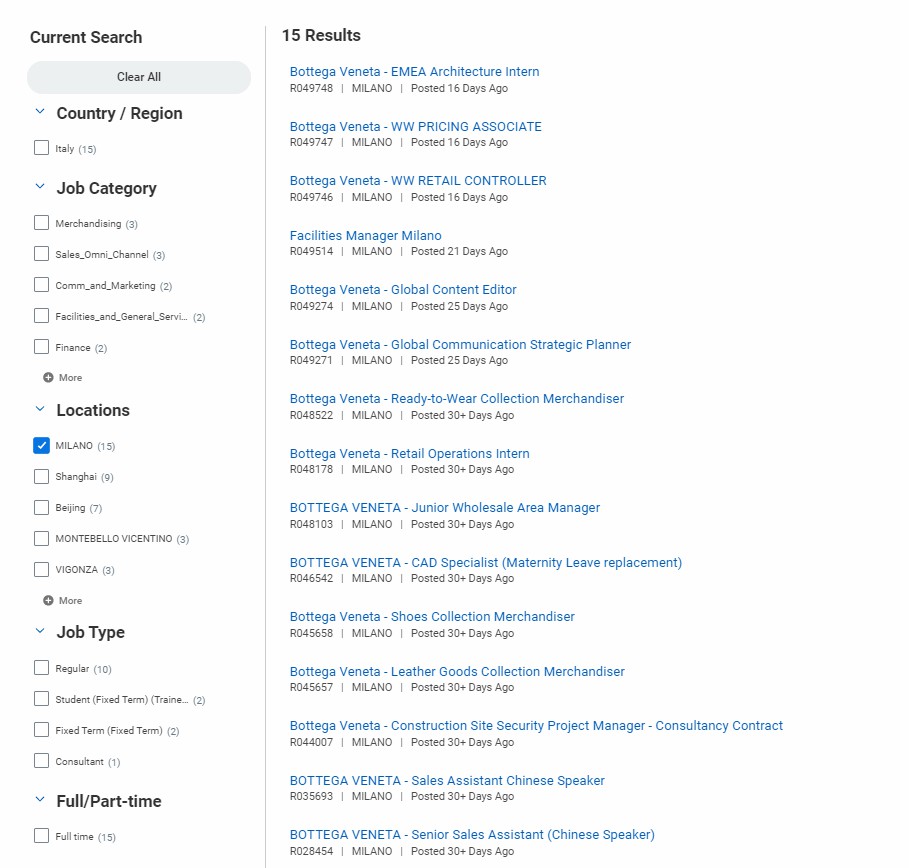Open the Facilities Manager Milano listing
909x868 pixels.
(x=365, y=236)
